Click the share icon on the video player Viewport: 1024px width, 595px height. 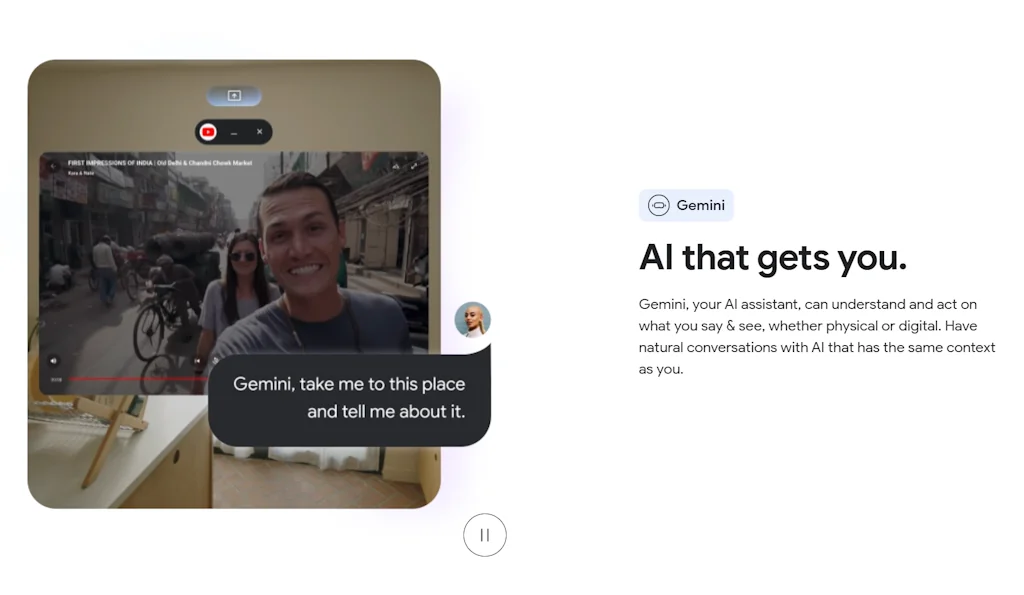coord(396,164)
